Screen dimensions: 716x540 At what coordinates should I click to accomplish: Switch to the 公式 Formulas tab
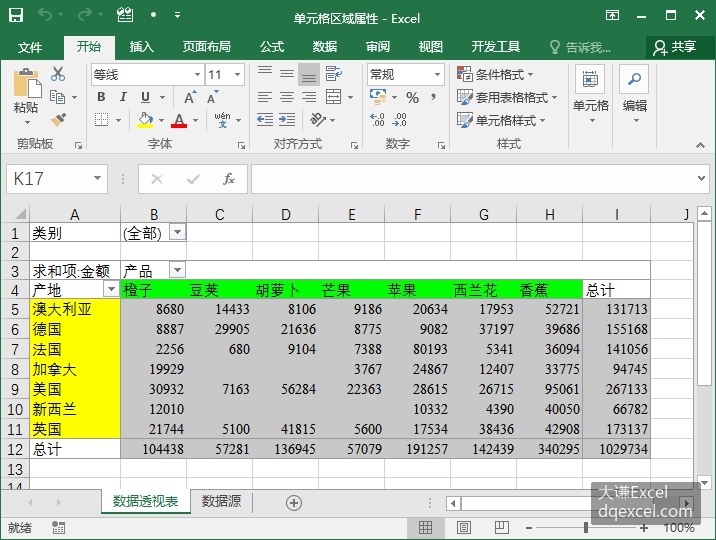pyautogui.click(x=272, y=47)
